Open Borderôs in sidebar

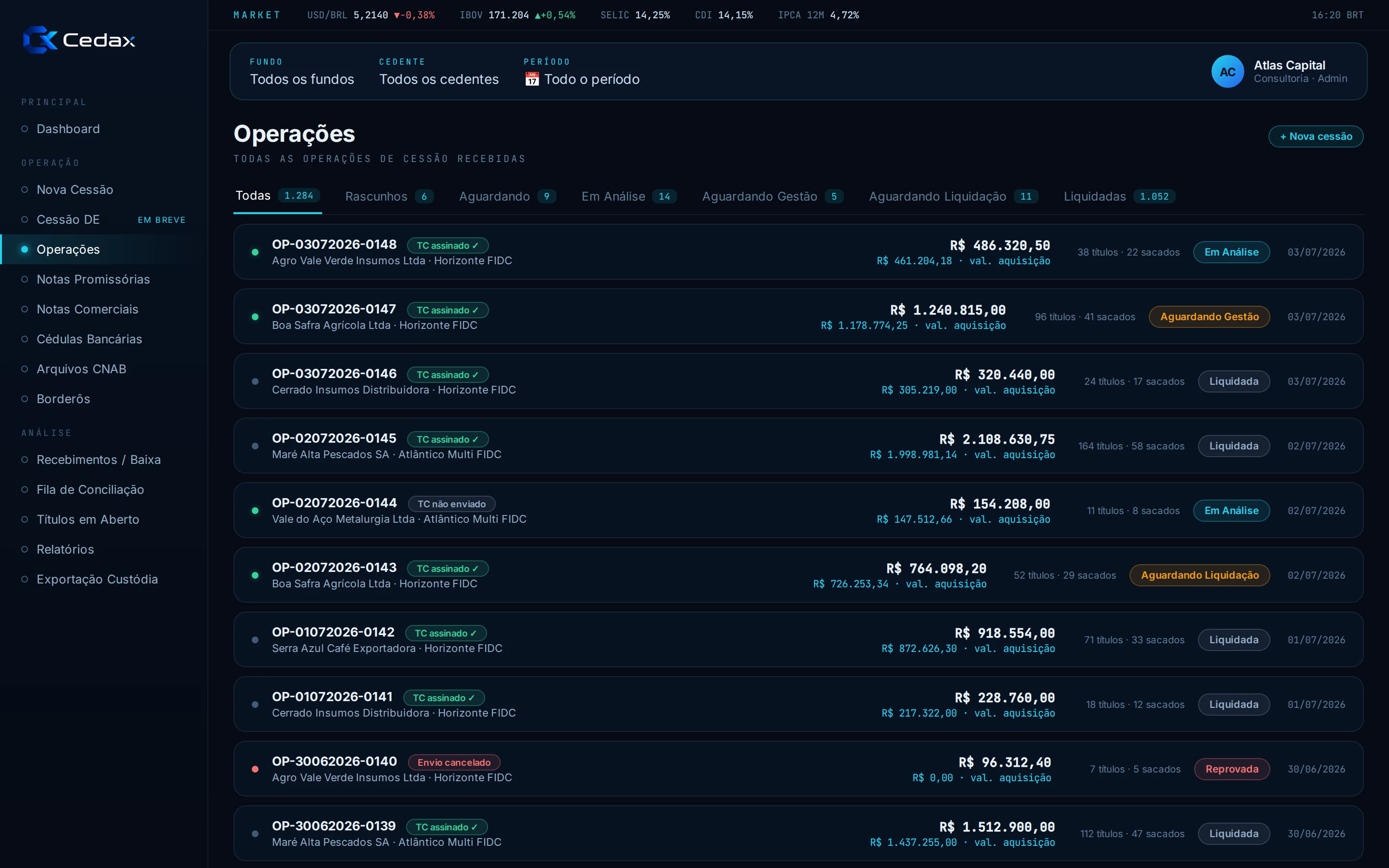point(103,398)
